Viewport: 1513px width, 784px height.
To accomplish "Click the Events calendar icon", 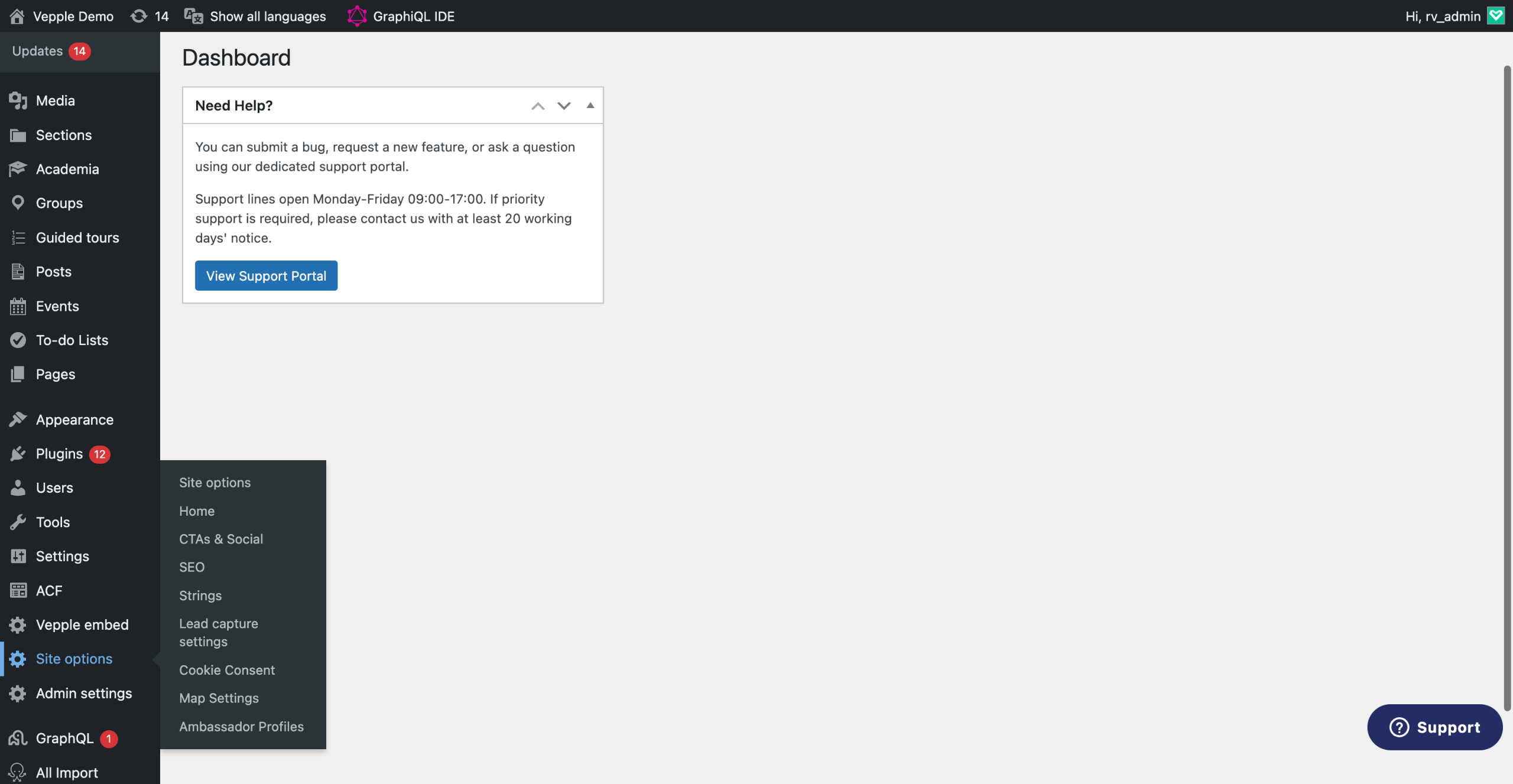I will [x=18, y=306].
